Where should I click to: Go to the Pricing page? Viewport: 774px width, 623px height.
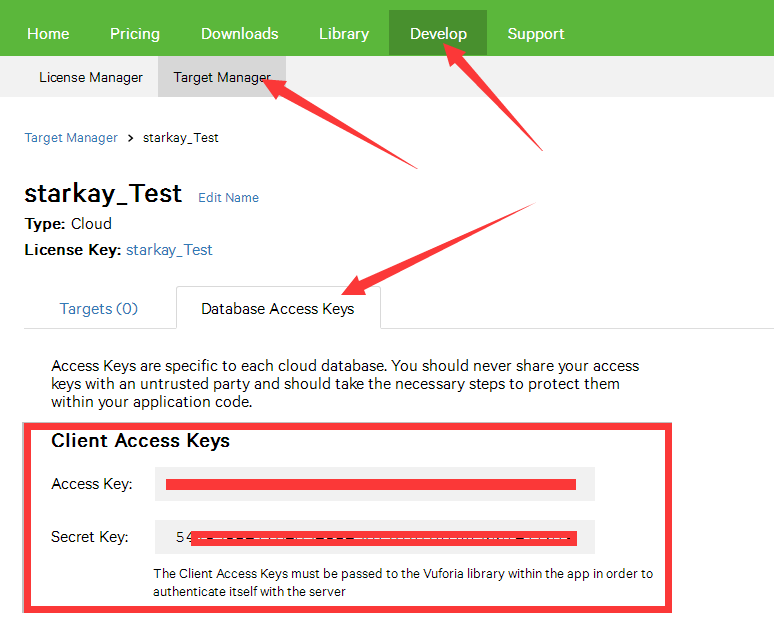pyautogui.click(x=135, y=34)
